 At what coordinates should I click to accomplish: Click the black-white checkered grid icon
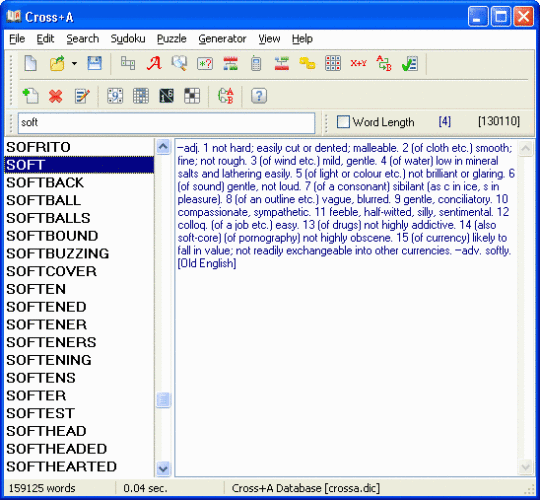coord(192,96)
